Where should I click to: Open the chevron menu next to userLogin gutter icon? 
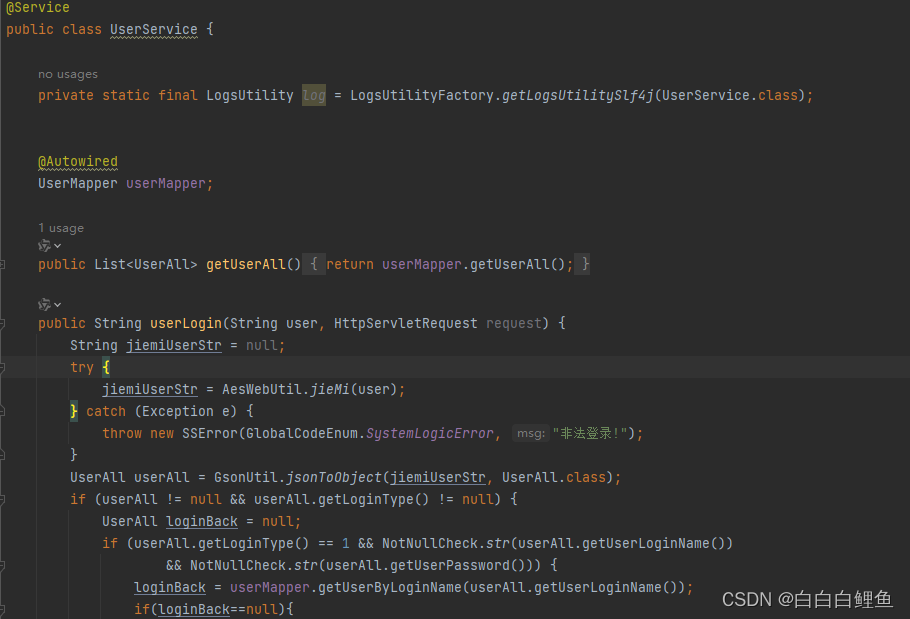pyautogui.click(x=57, y=304)
